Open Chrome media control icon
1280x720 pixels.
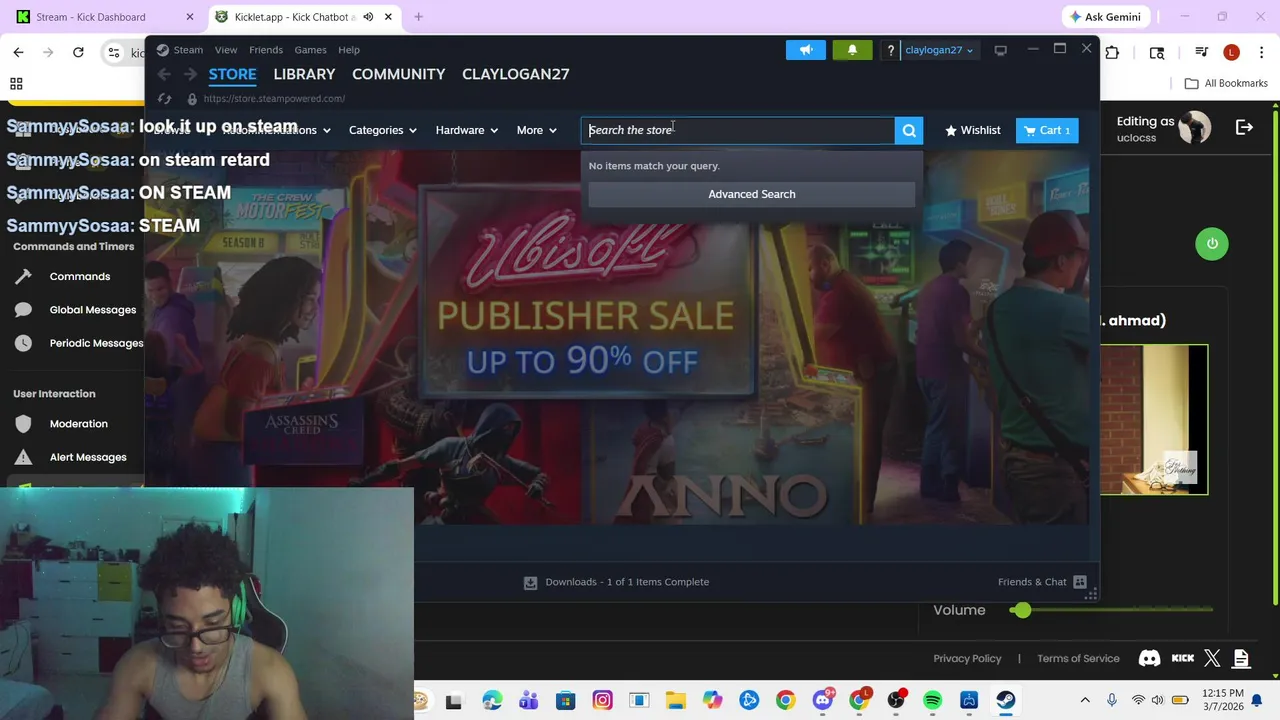pos(1202,52)
